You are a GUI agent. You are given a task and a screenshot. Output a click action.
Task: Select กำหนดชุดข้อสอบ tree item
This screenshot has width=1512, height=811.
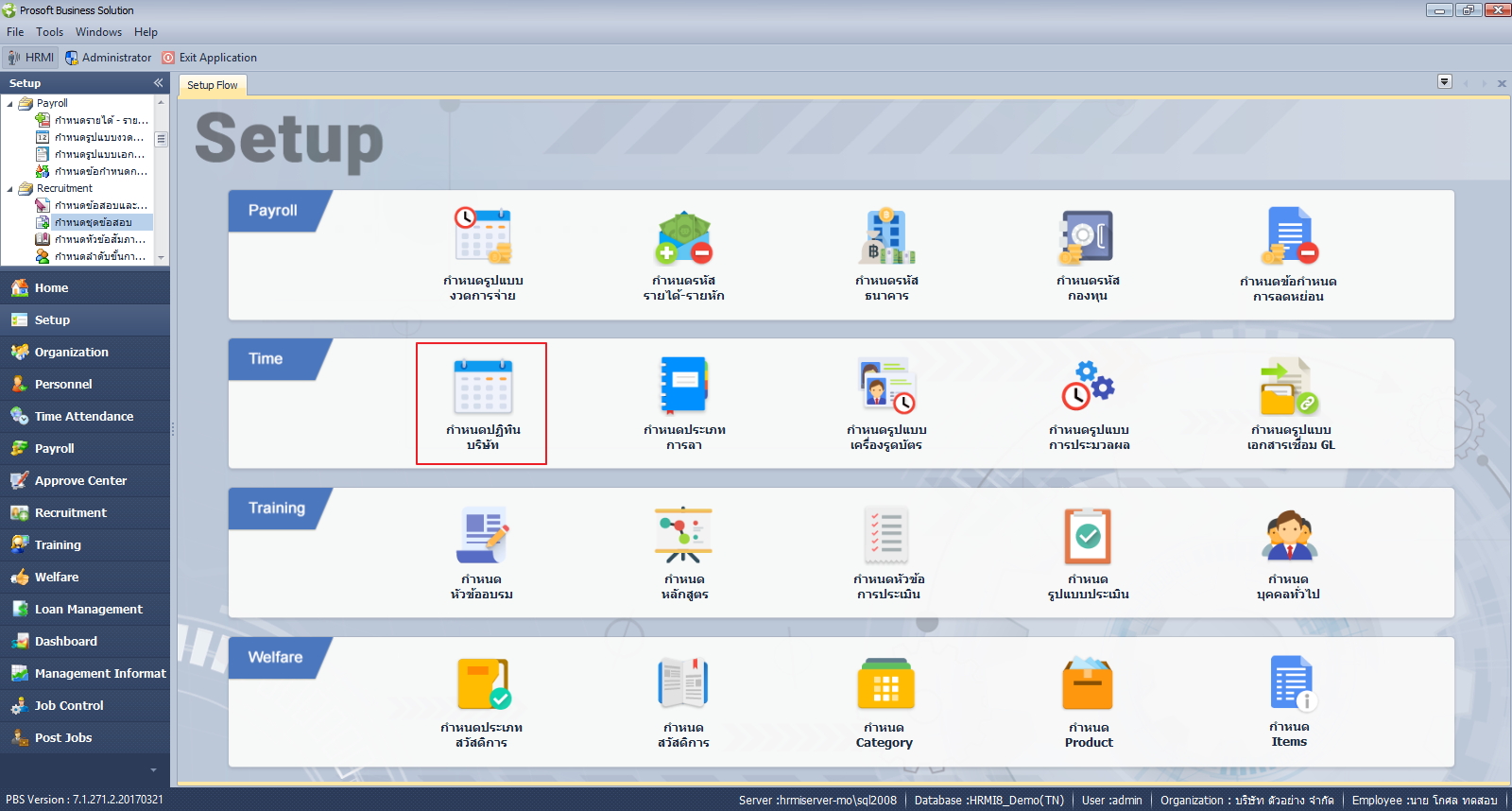93,222
